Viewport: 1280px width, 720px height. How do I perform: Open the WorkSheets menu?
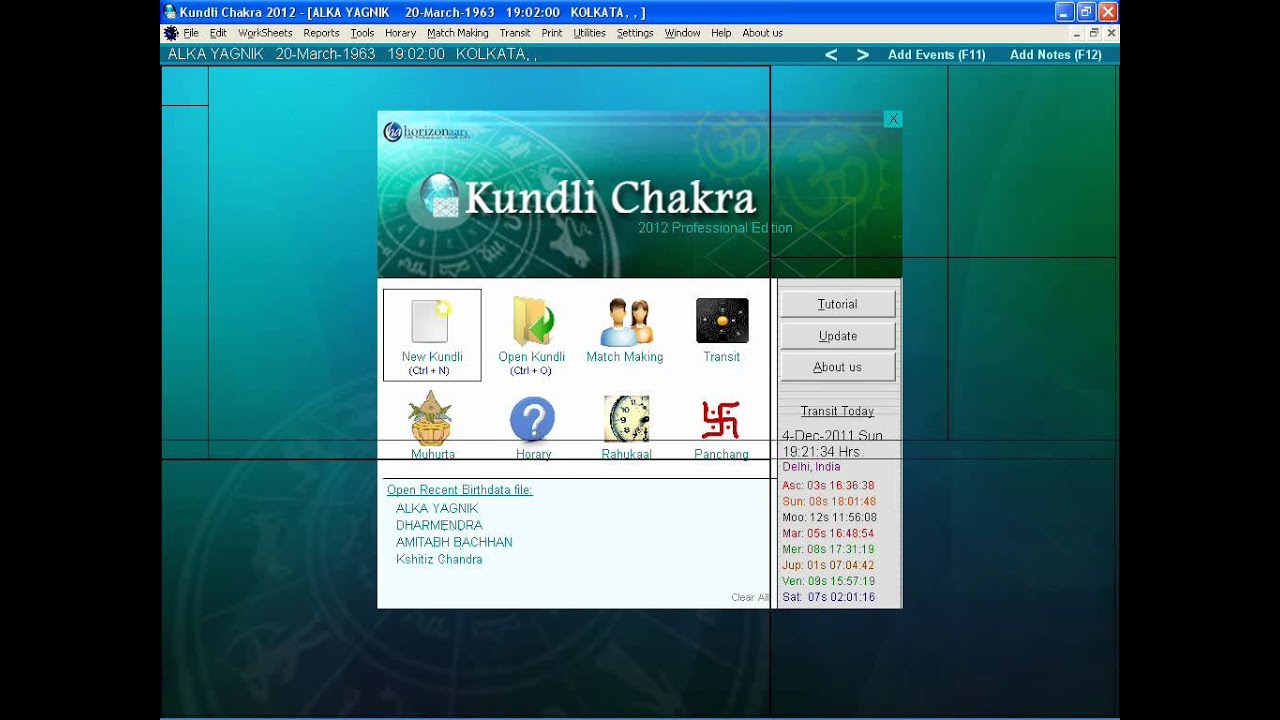(265, 33)
